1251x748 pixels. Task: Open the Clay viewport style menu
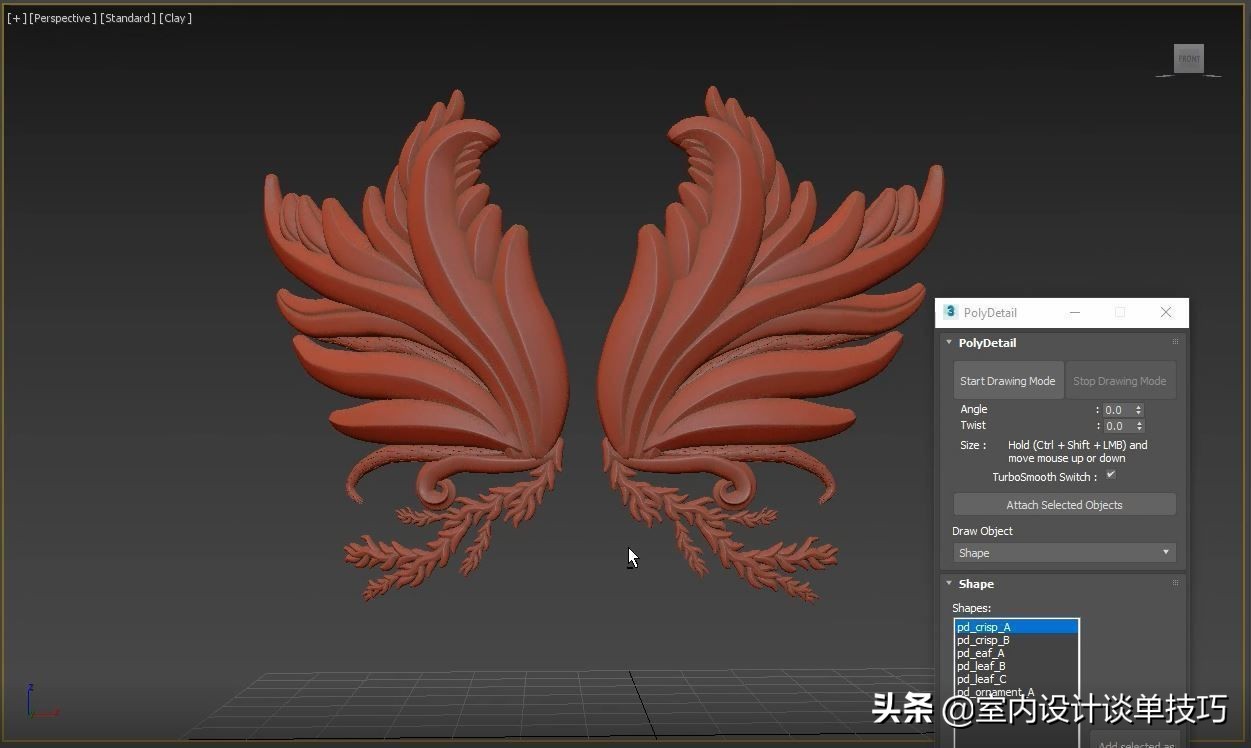point(175,18)
